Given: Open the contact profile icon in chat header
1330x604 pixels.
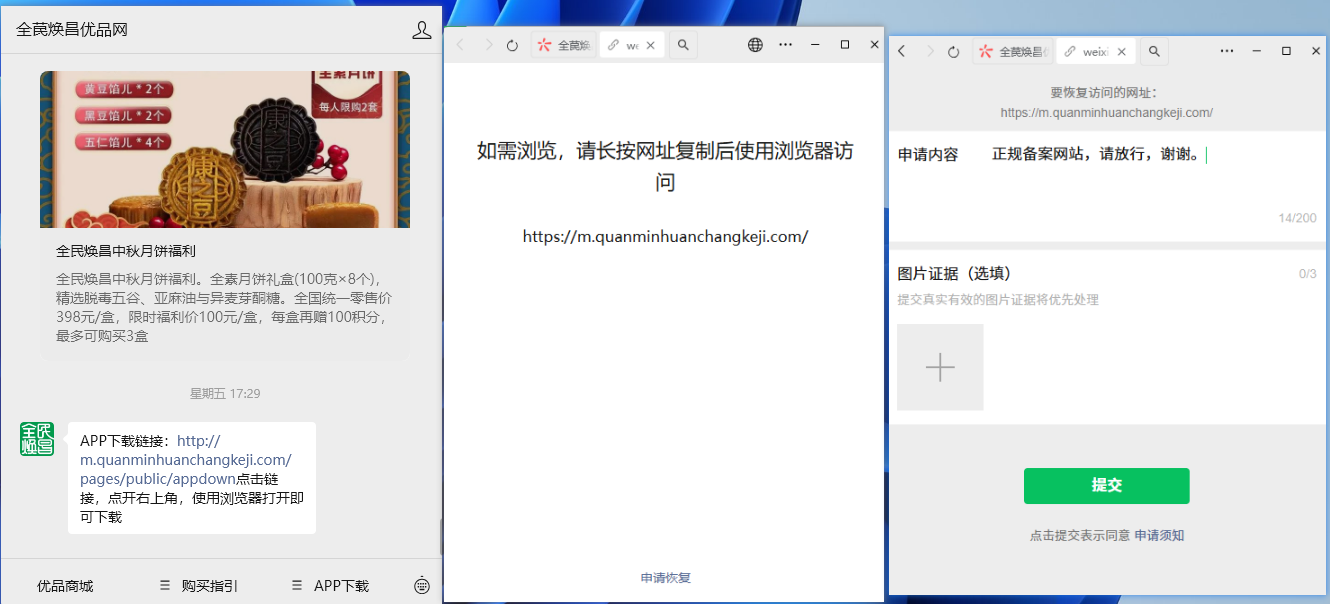Looking at the screenshot, I should (x=422, y=30).
